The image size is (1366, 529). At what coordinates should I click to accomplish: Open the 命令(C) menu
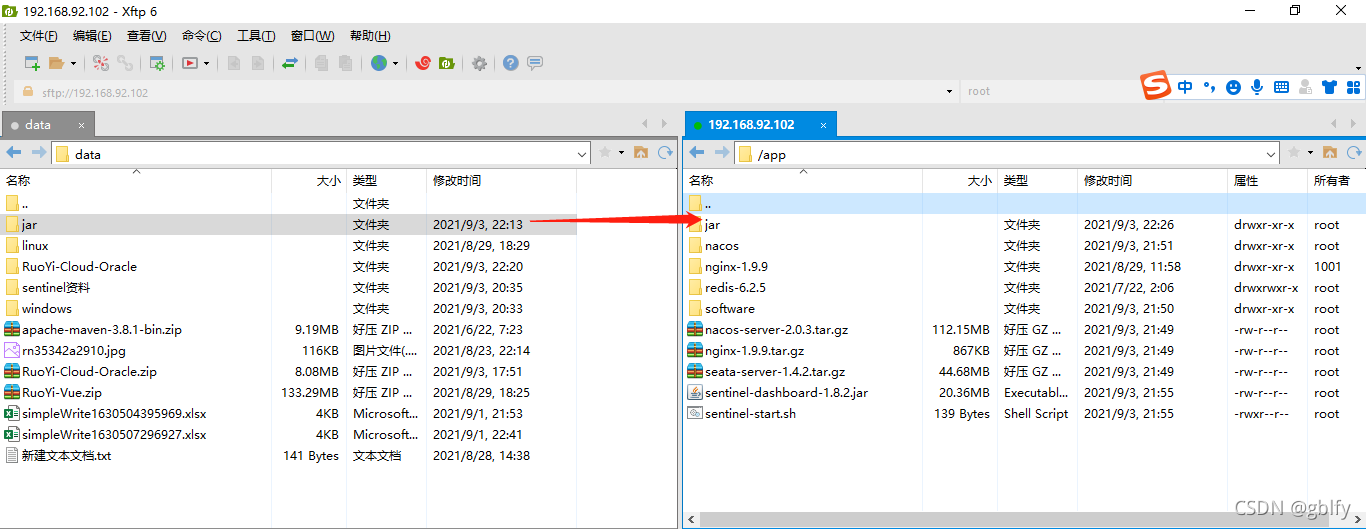201,36
